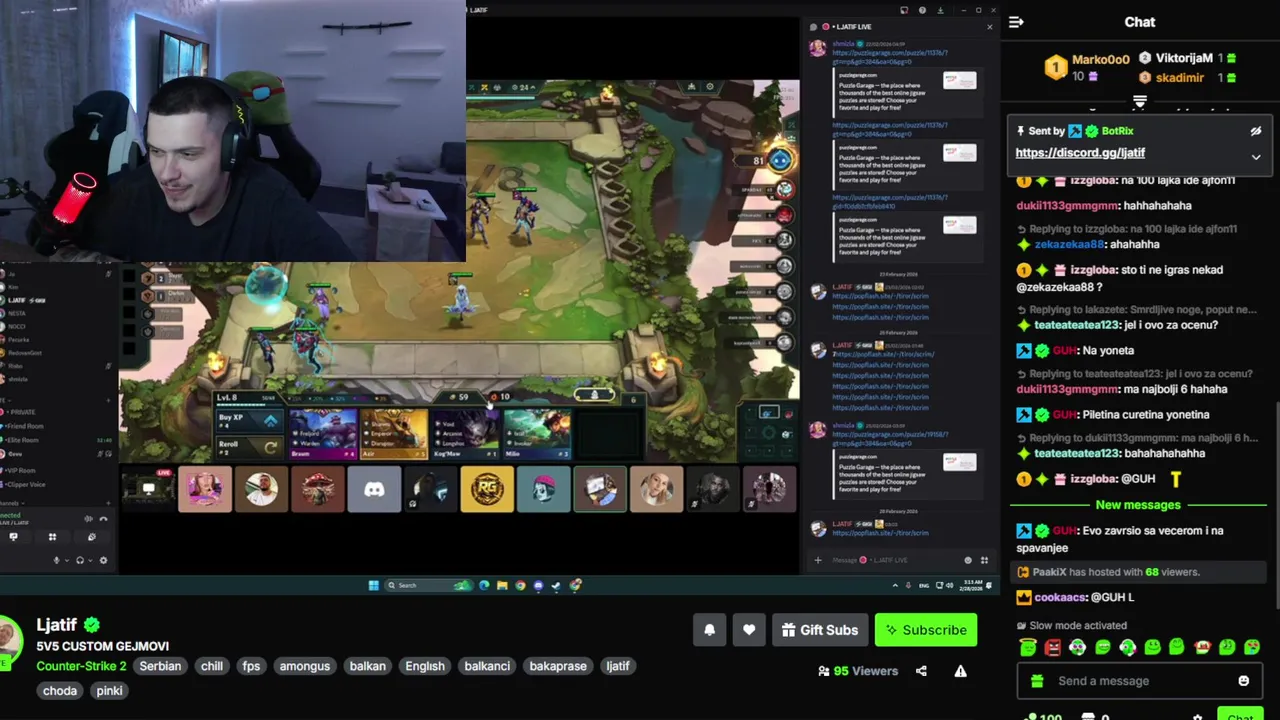
Task: Expand pinned message with chevron
Action: [x=1256, y=157]
